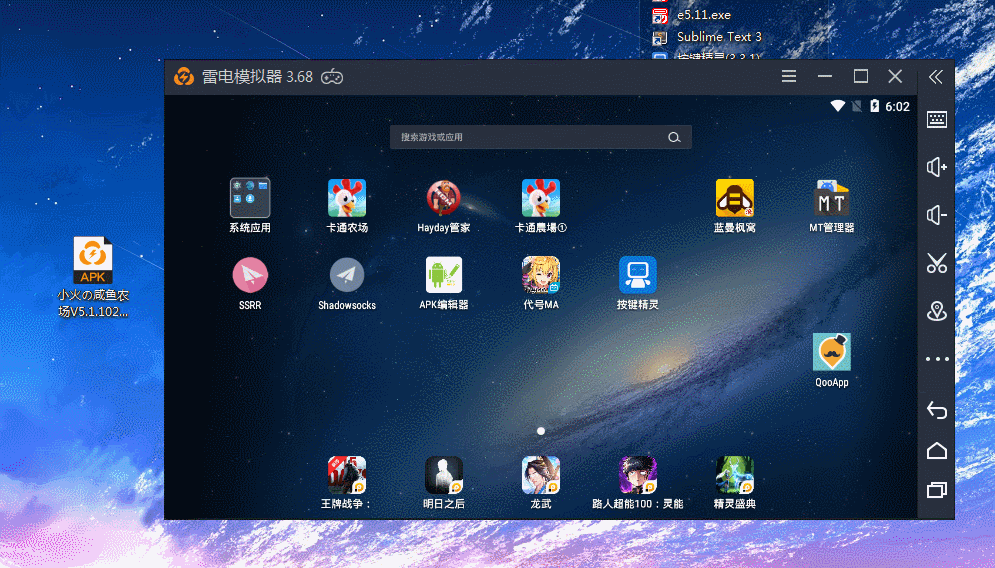Select the 小火の咸鱼农场 APK desktop file
This screenshot has height=568, width=995.
[x=93, y=277]
